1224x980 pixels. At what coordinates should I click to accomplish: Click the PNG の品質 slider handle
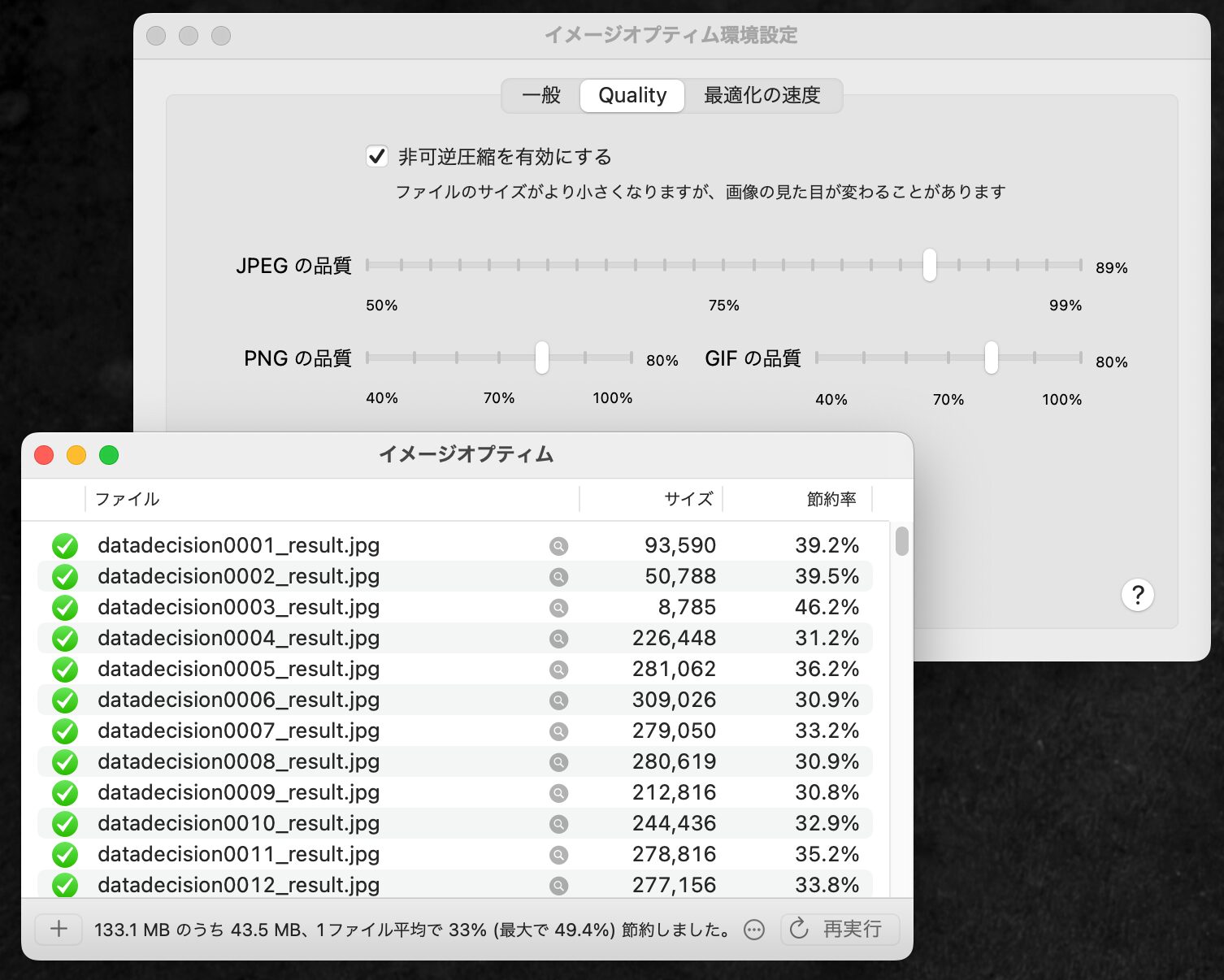pyautogui.click(x=541, y=358)
